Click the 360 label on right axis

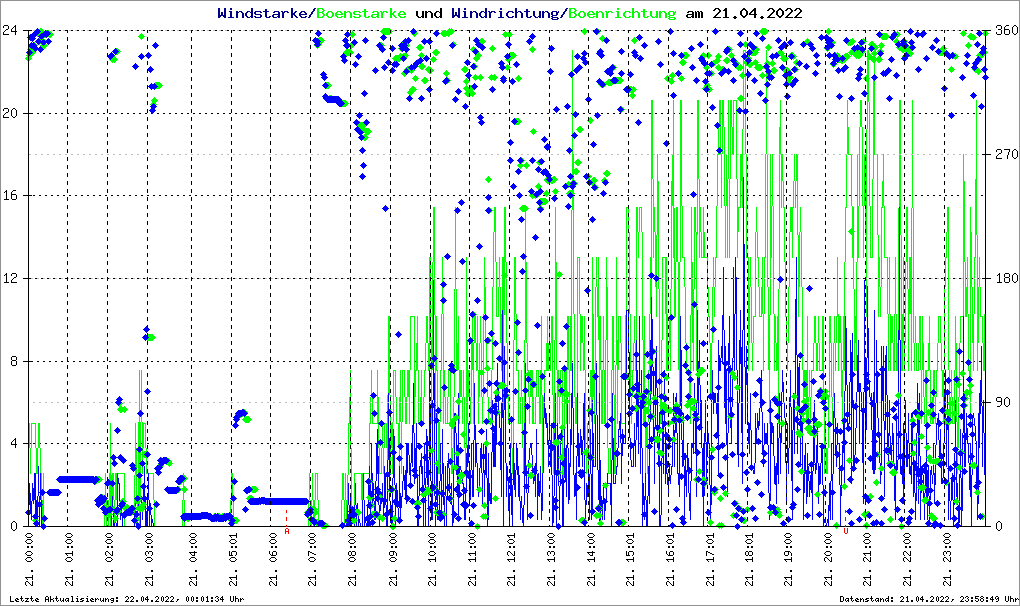1003,30
